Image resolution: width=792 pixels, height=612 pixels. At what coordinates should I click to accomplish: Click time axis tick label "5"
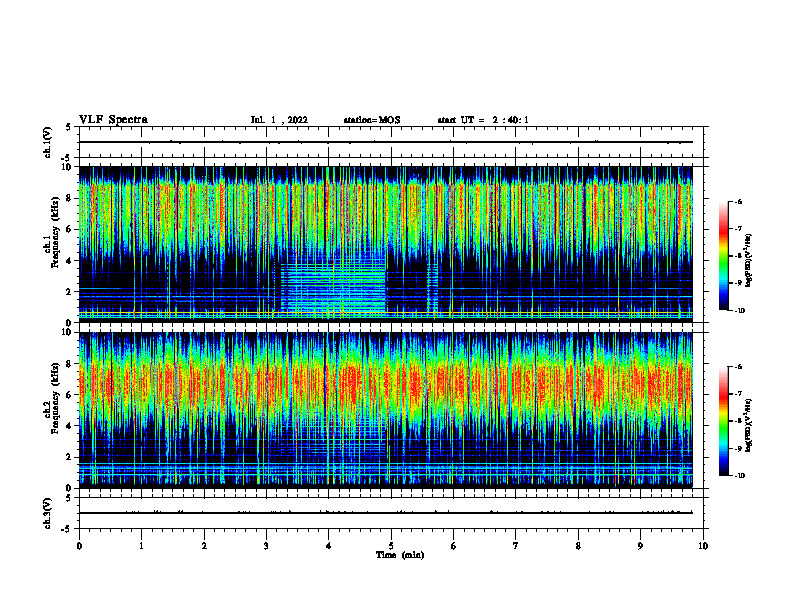click(x=391, y=546)
